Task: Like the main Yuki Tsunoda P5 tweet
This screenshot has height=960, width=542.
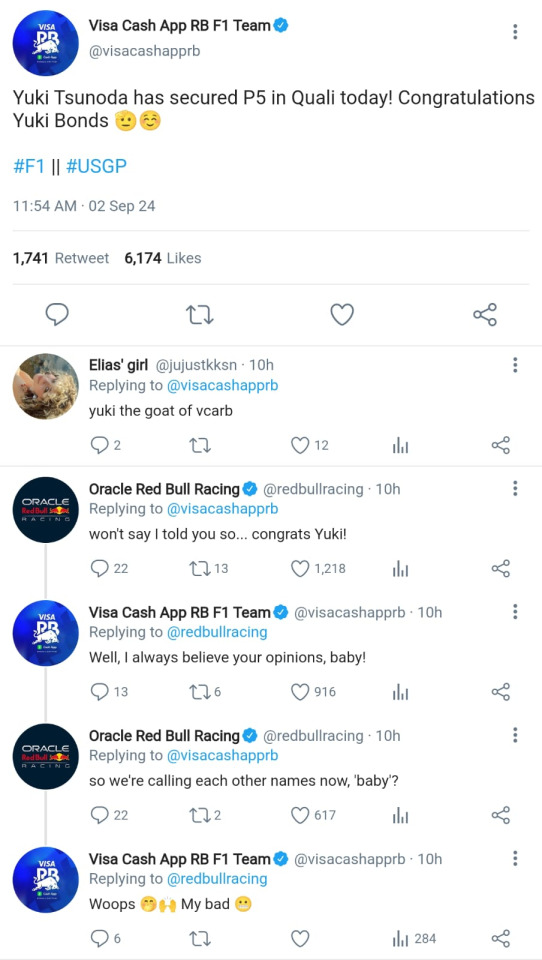Action: pyautogui.click(x=342, y=315)
